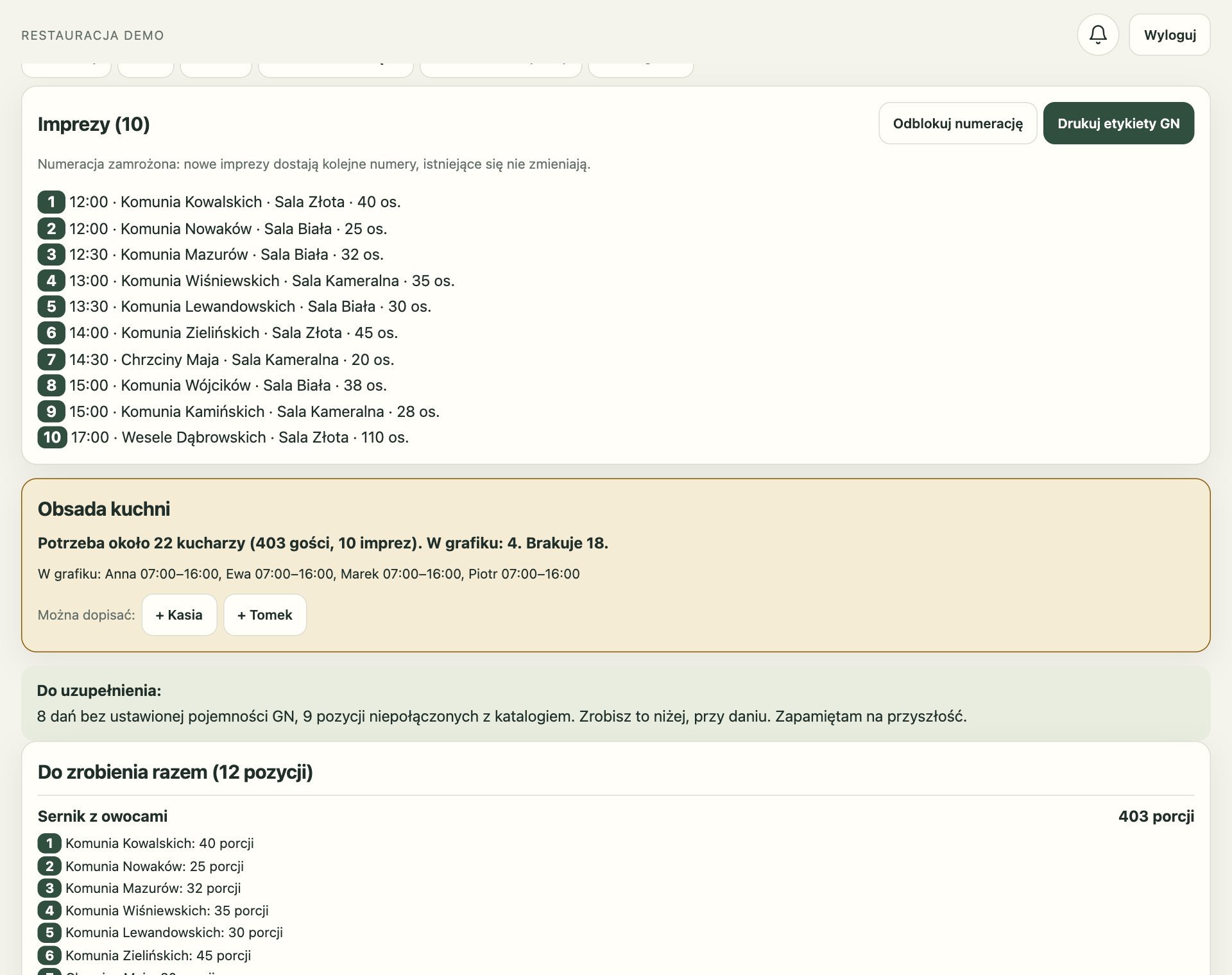The width and height of the screenshot is (1232, 975).
Task: Click number badge 5 beside Komunia Lewandowskich 13:30
Action: (51, 307)
